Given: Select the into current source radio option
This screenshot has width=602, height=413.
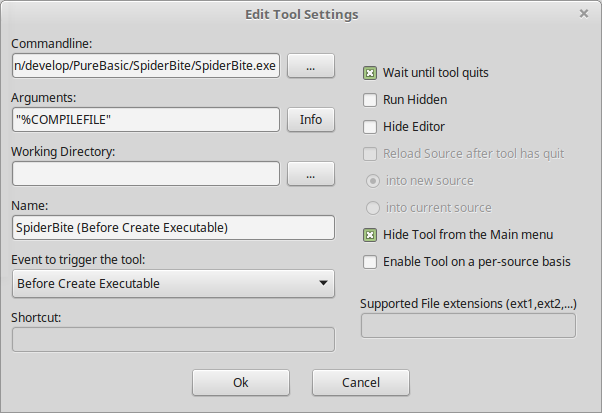Looking at the screenshot, I should click(373, 208).
